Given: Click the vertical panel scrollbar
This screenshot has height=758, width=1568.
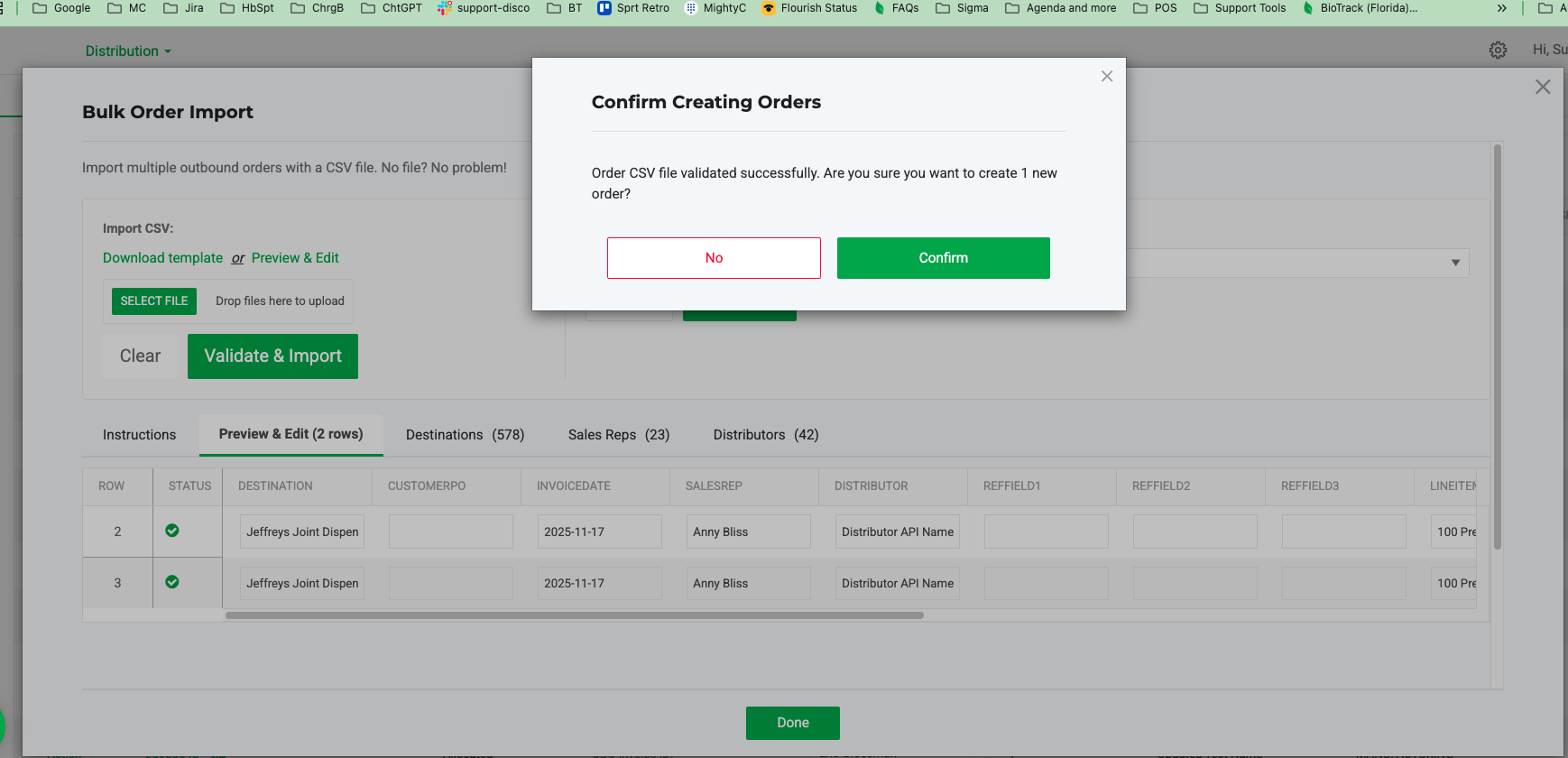Looking at the screenshot, I should coord(1498,347).
